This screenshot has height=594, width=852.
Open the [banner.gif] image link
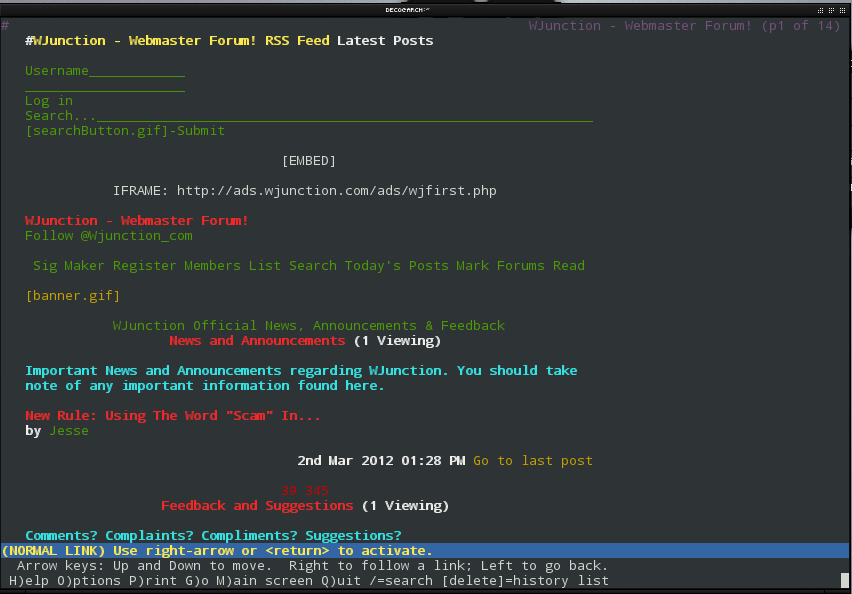(x=72, y=296)
